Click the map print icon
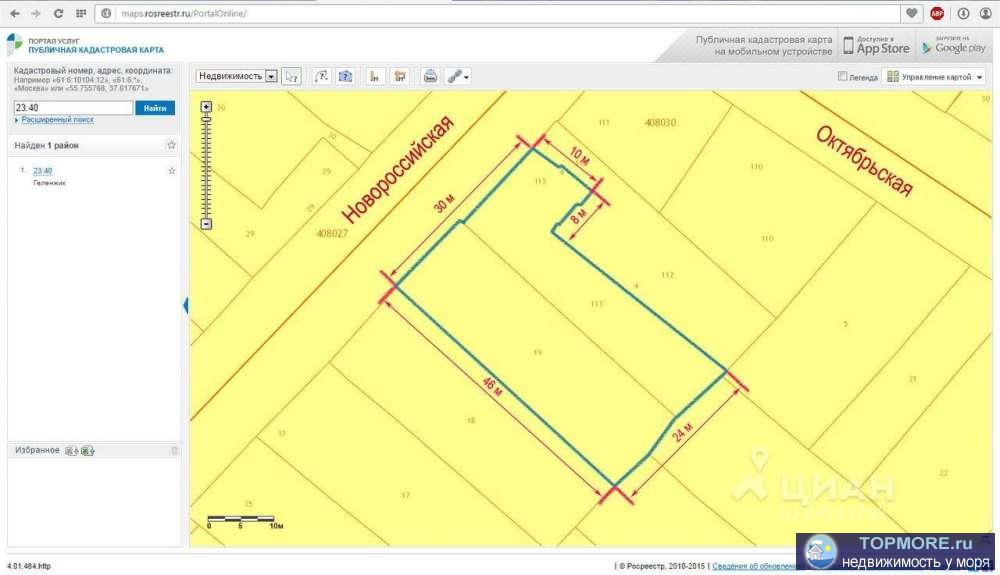Viewport: 1000px width, 575px height. point(430,76)
